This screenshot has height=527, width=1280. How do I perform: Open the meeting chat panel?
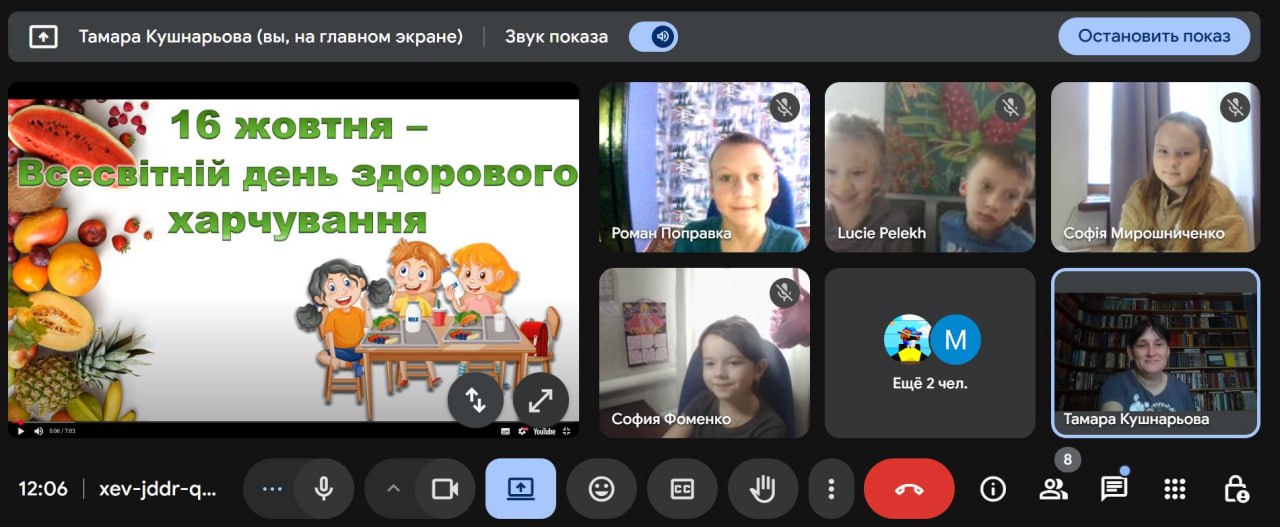pyautogui.click(x=1113, y=488)
